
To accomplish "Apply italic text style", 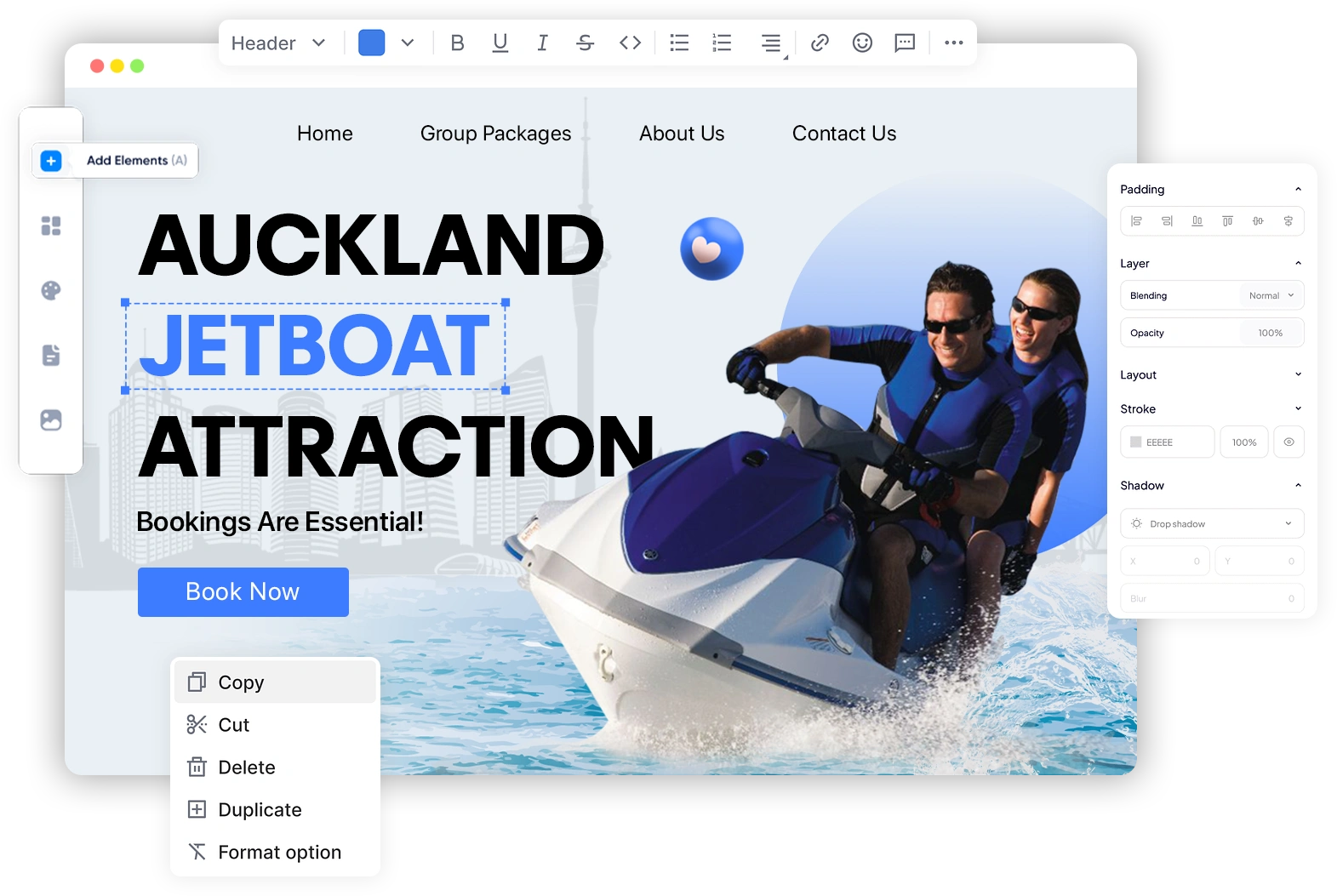I will (x=542, y=43).
